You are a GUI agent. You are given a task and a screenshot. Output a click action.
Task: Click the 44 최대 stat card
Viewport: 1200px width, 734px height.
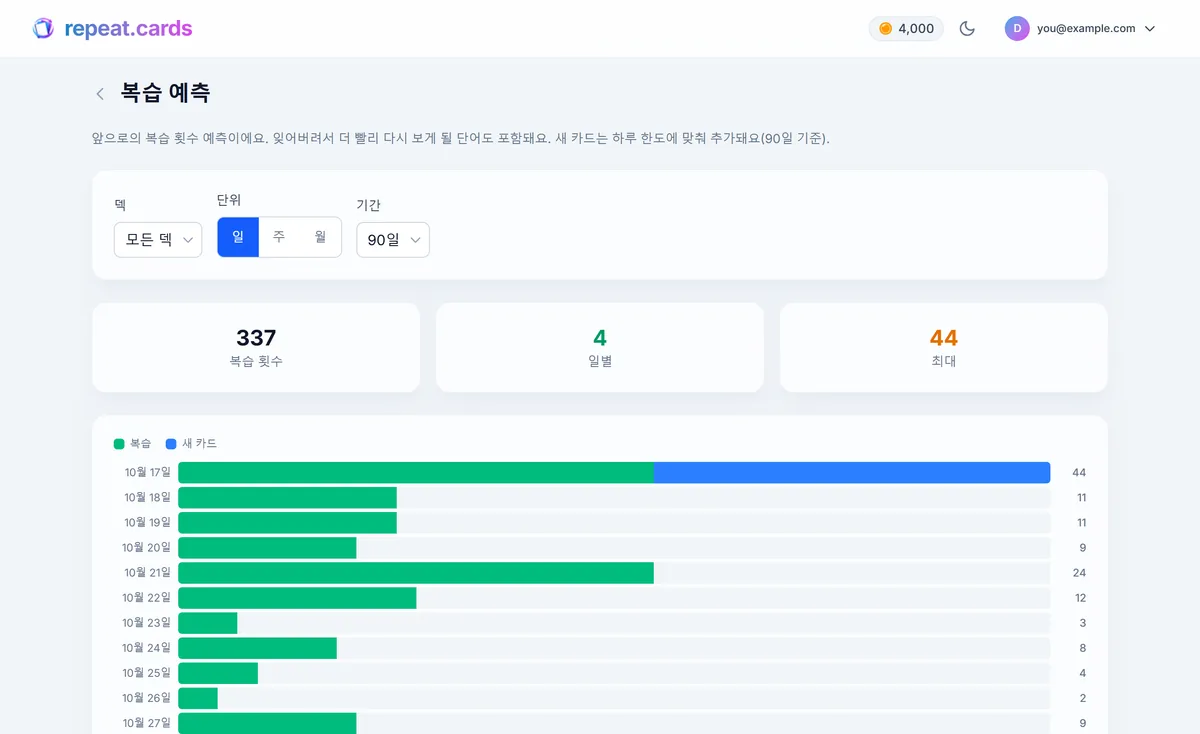click(944, 347)
